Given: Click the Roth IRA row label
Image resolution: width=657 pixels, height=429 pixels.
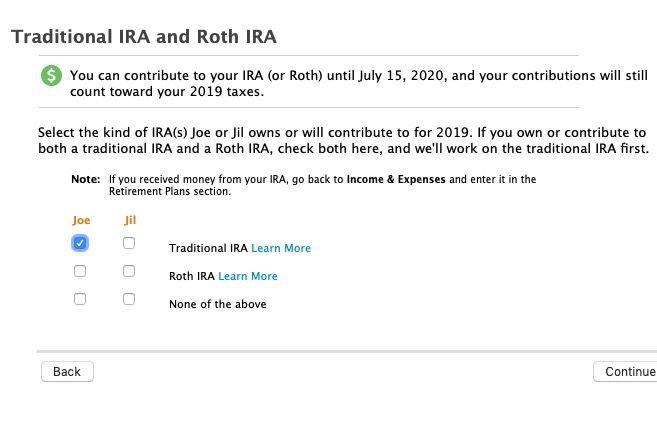Looking at the screenshot, I should tap(191, 276).
